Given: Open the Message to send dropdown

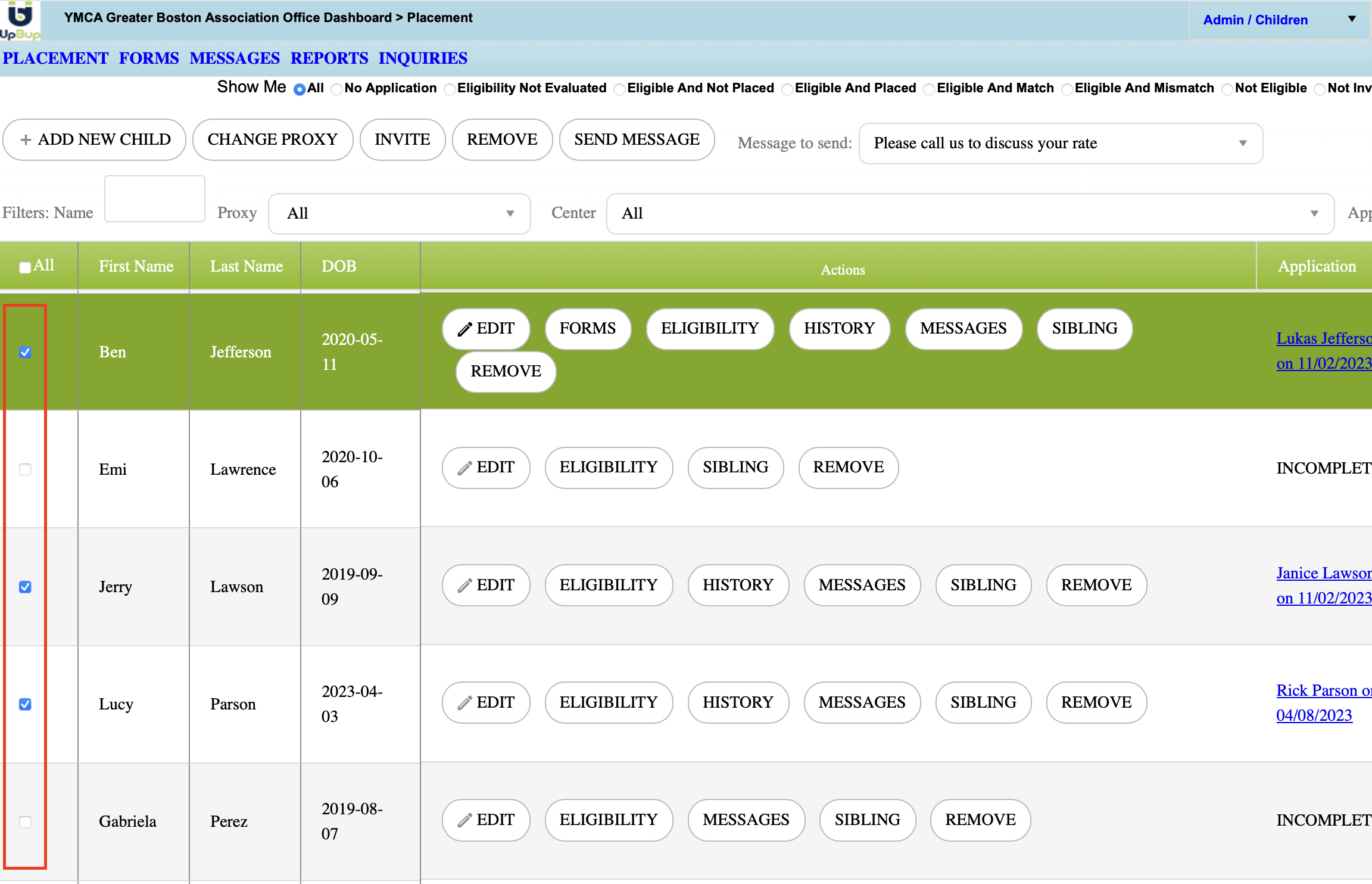Looking at the screenshot, I should (x=1060, y=144).
